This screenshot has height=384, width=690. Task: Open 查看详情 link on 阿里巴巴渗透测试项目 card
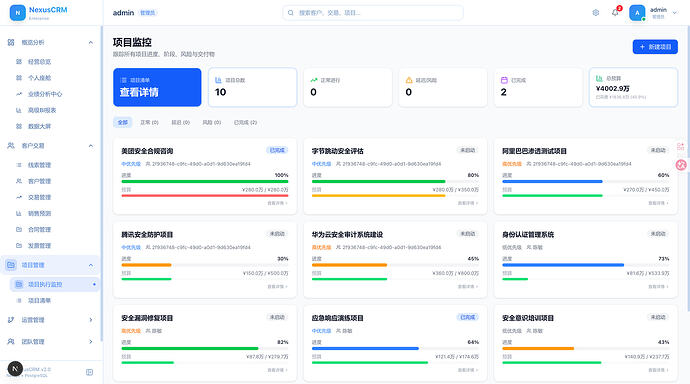pos(658,203)
